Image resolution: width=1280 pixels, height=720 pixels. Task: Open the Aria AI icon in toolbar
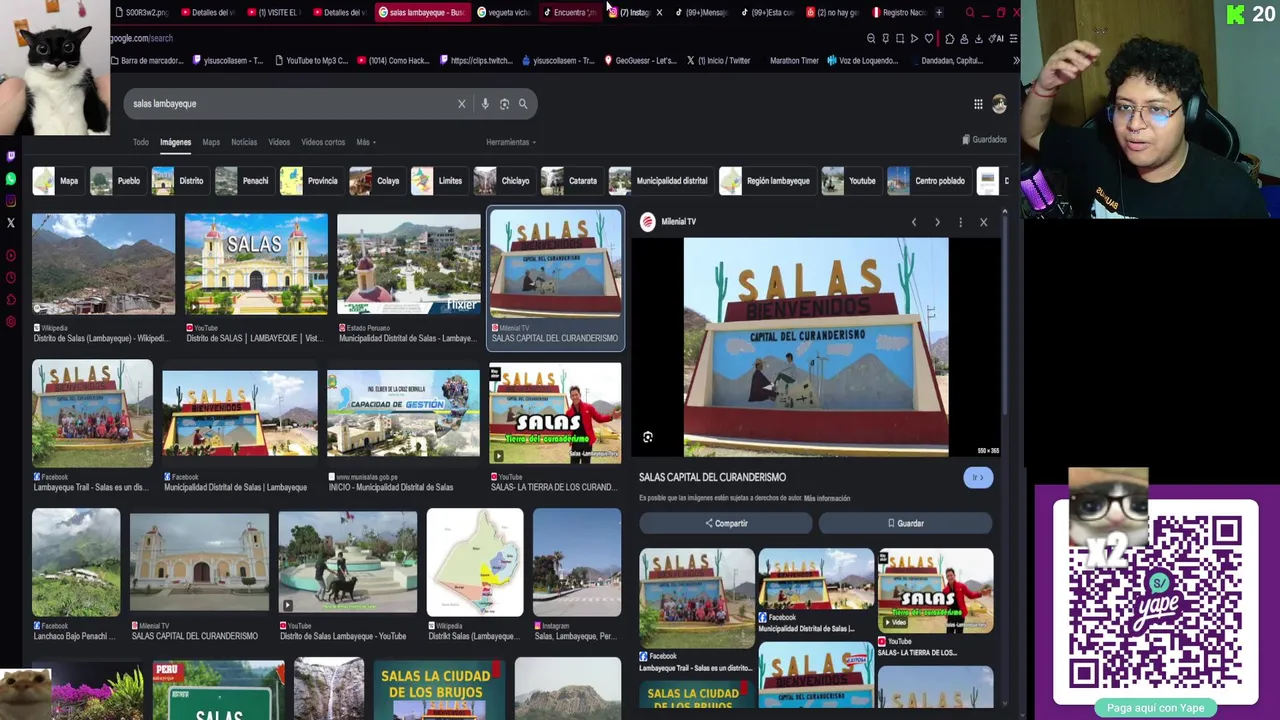996,38
